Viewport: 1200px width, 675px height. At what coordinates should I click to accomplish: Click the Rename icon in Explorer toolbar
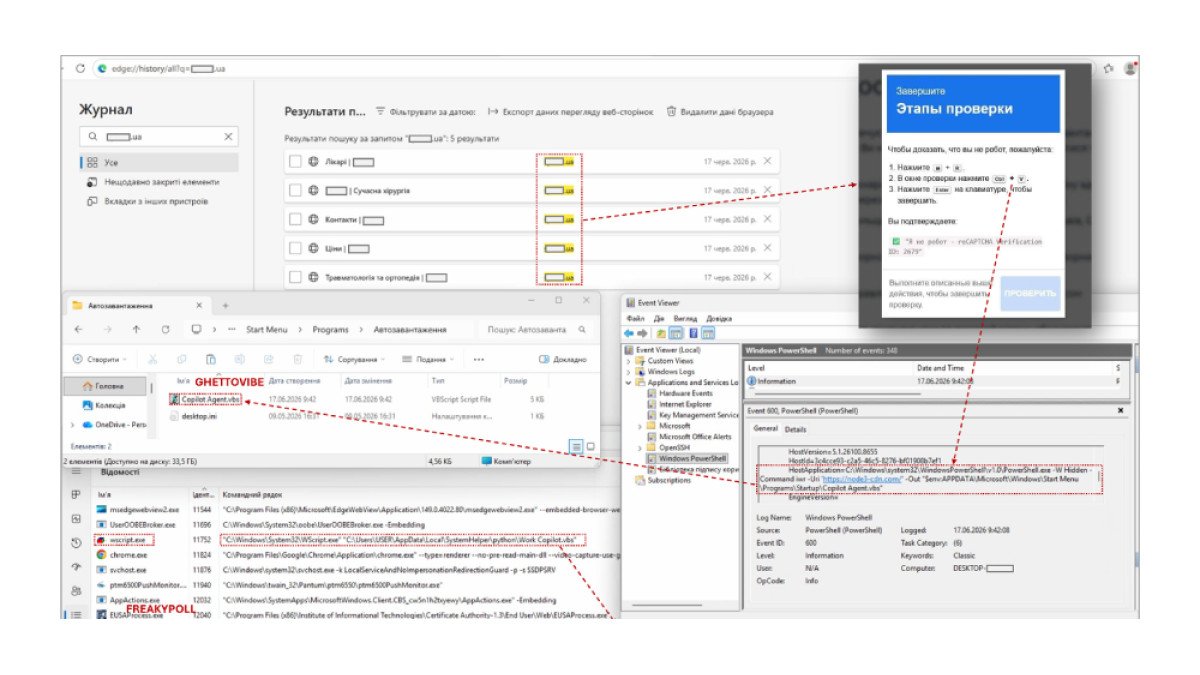point(239,359)
